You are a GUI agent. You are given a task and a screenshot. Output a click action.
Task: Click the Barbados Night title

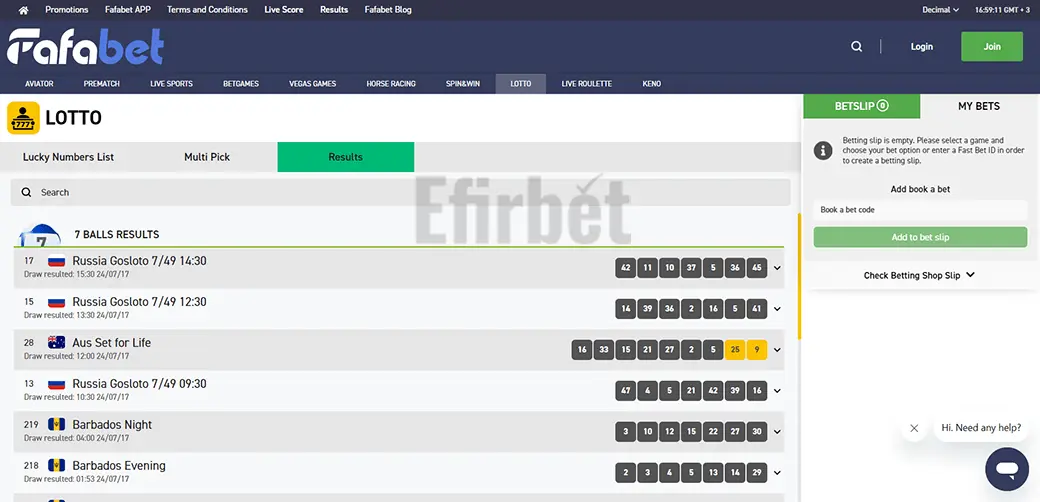(x=112, y=425)
